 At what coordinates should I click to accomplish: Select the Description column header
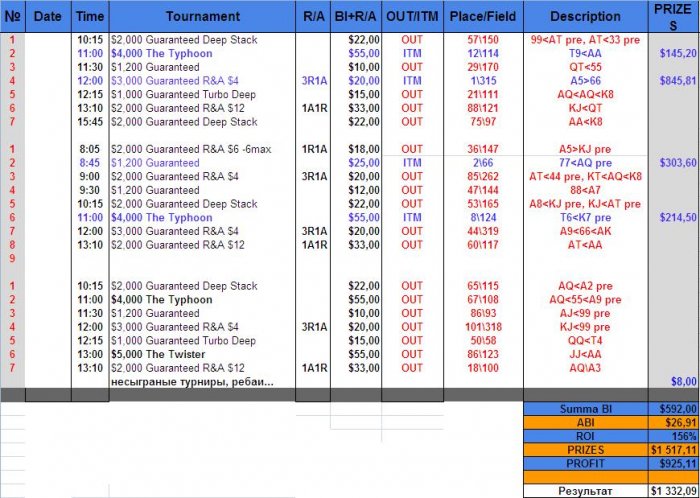(585, 17)
